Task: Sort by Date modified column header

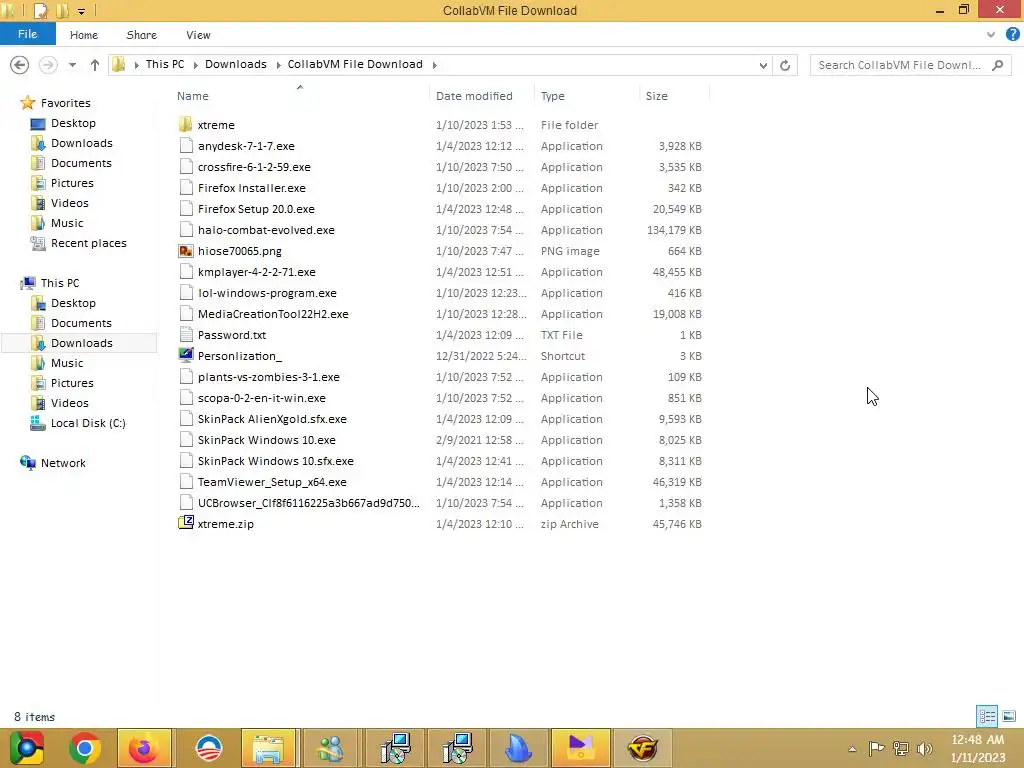Action: [x=482, y=96]
